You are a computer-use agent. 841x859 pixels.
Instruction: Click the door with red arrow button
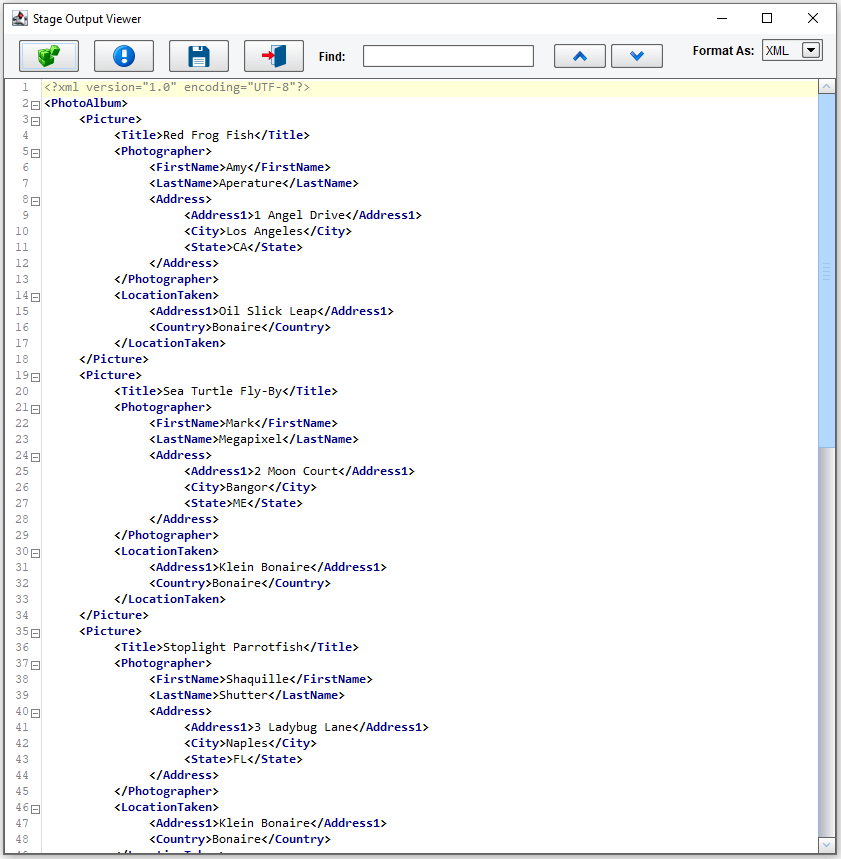click(274, 56)
